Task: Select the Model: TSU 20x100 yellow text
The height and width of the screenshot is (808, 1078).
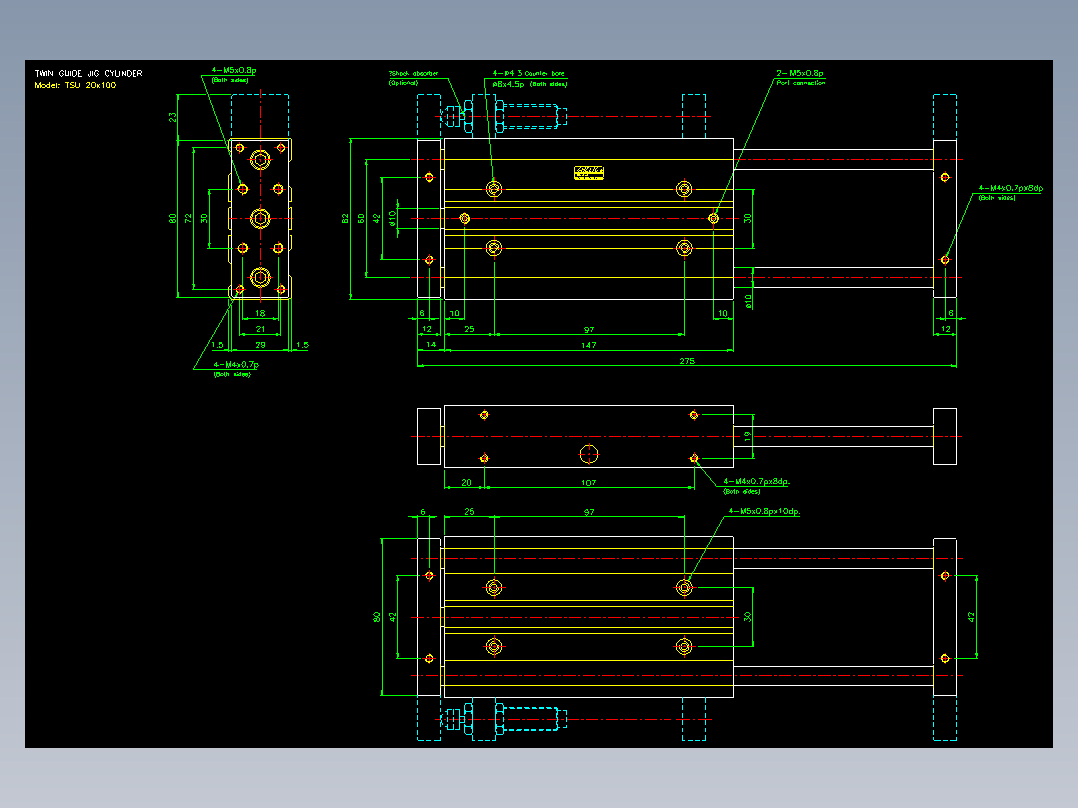Action: 75,85
